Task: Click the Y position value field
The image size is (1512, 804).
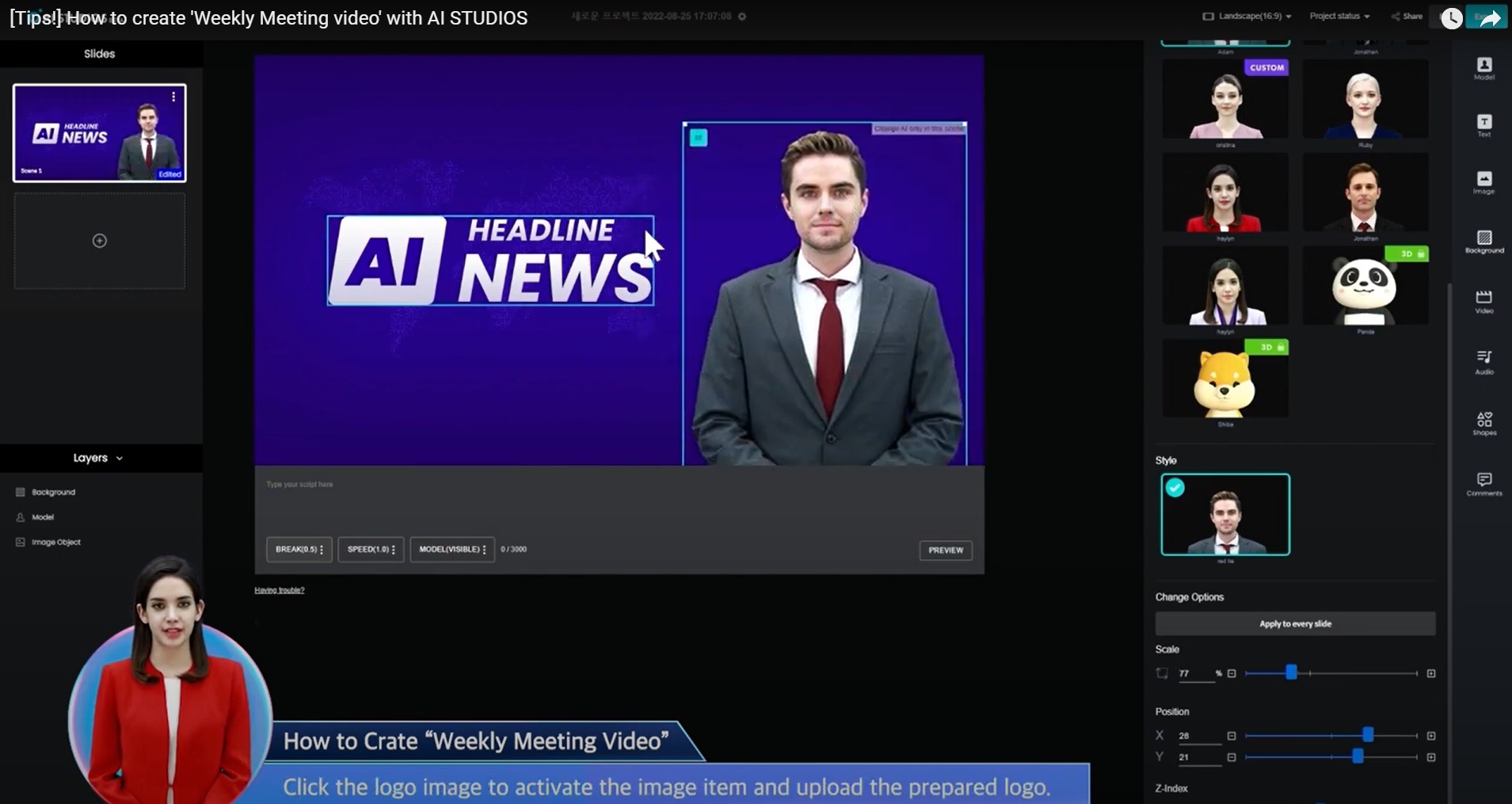Action: pyautogui.click(x=1199, y=757)
